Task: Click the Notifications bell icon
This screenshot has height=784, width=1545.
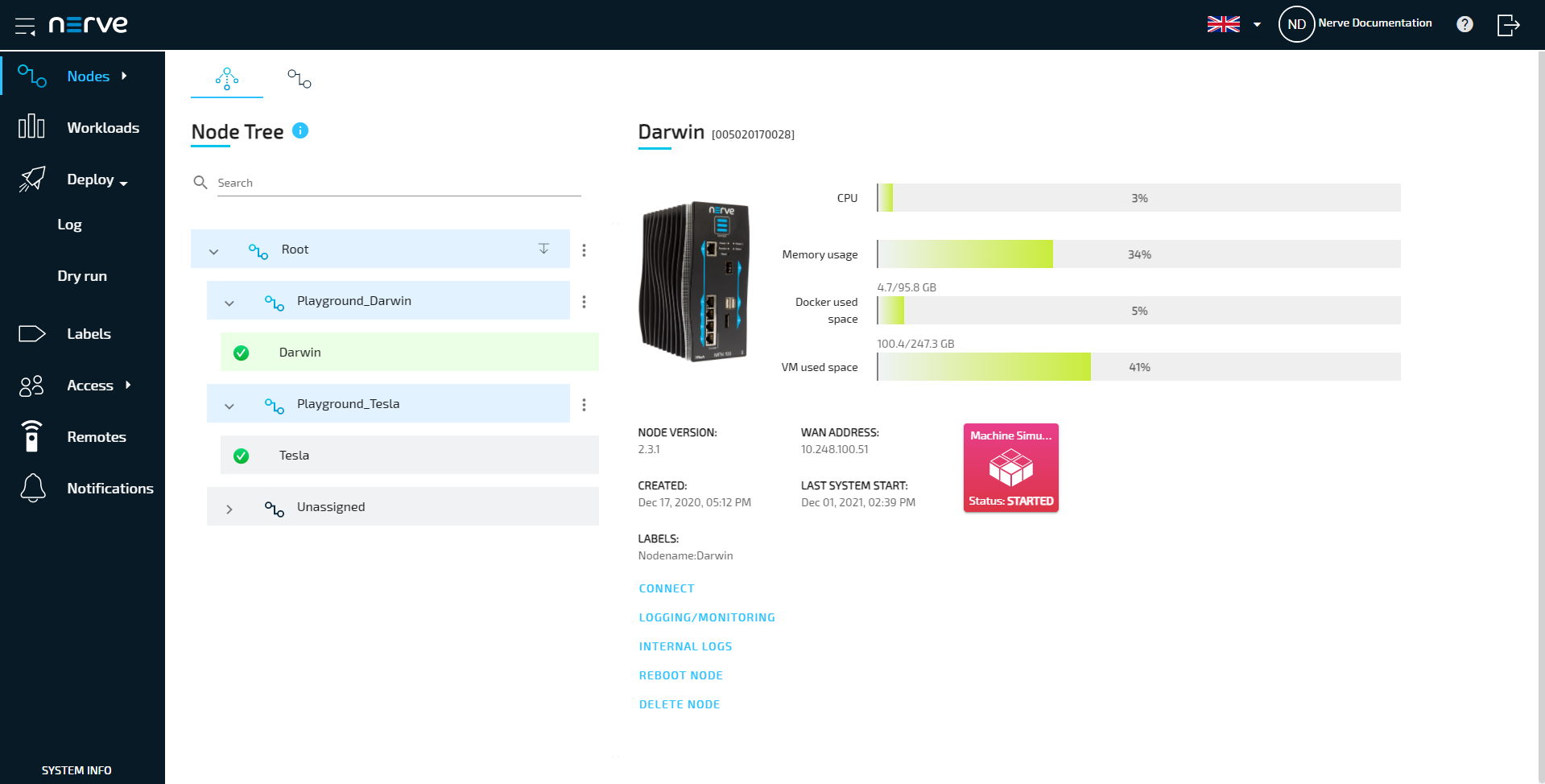Action: pyautogui.click(x=33, y=488)
